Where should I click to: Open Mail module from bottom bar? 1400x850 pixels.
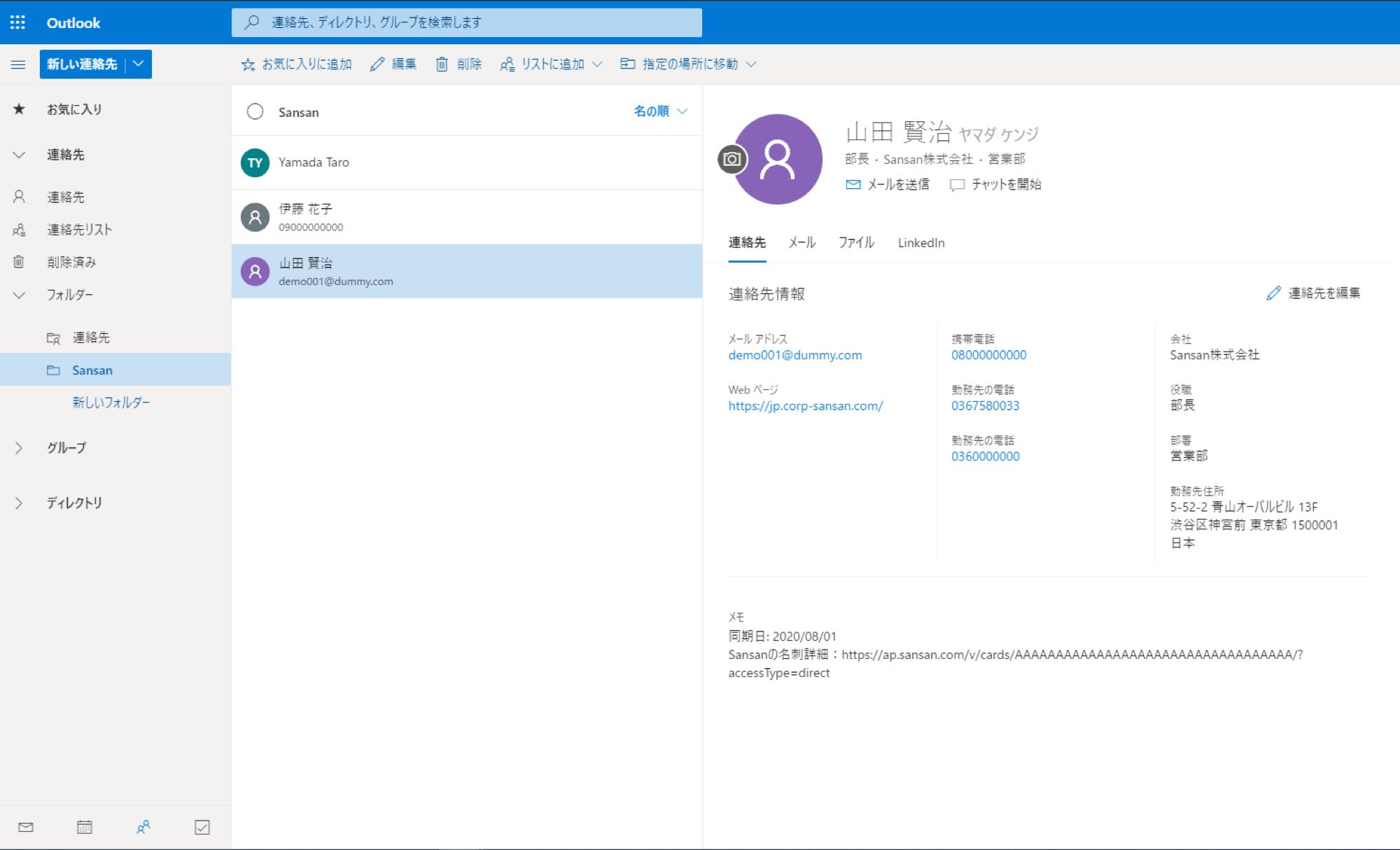tap(26, 827)
